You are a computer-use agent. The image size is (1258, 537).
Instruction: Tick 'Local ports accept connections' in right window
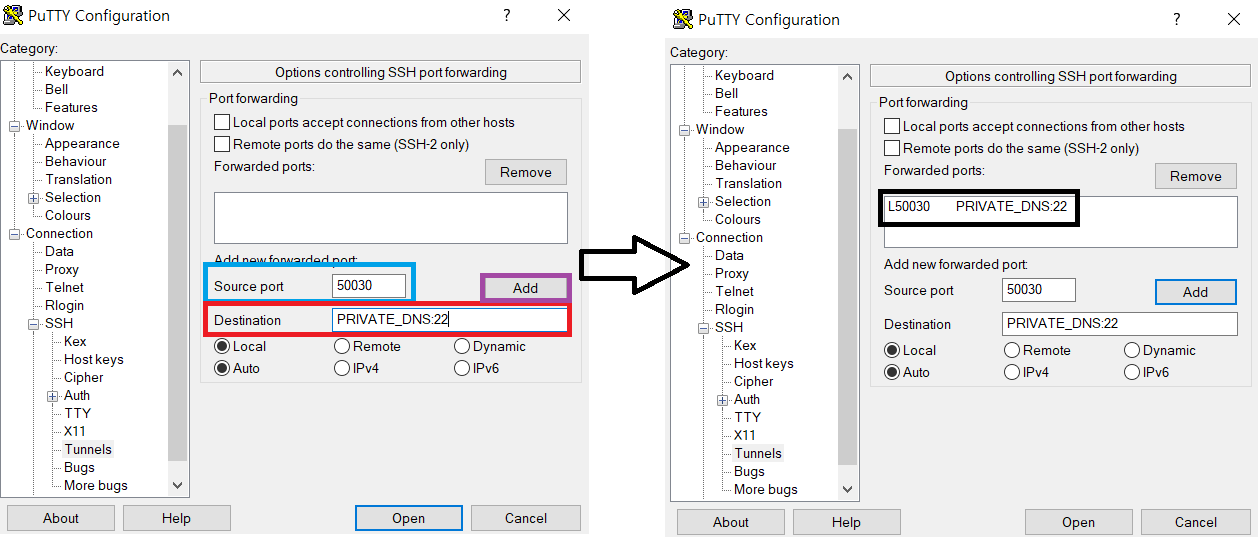point(892,126)
